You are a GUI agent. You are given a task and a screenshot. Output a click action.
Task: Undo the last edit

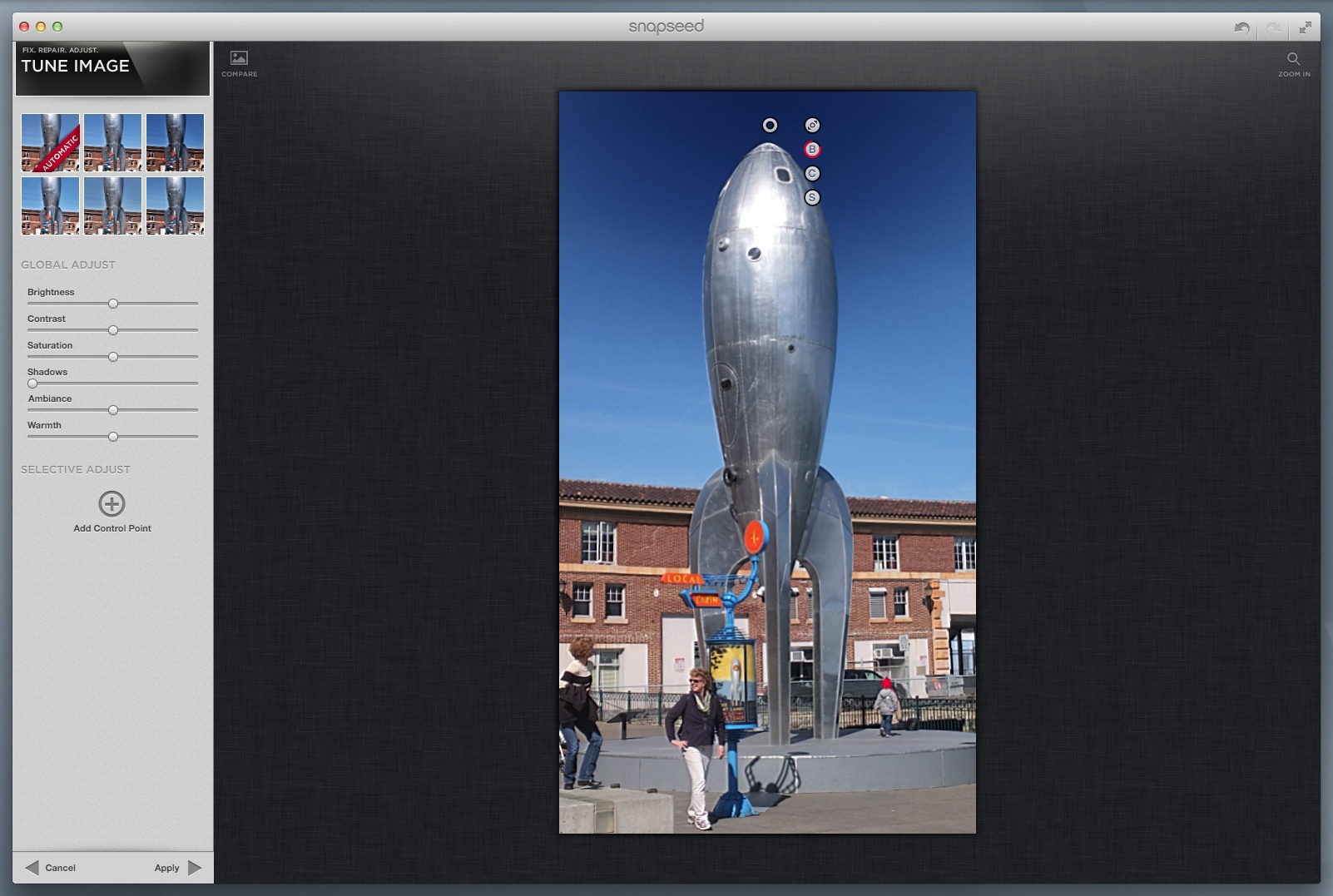(x=1241, y=27)
